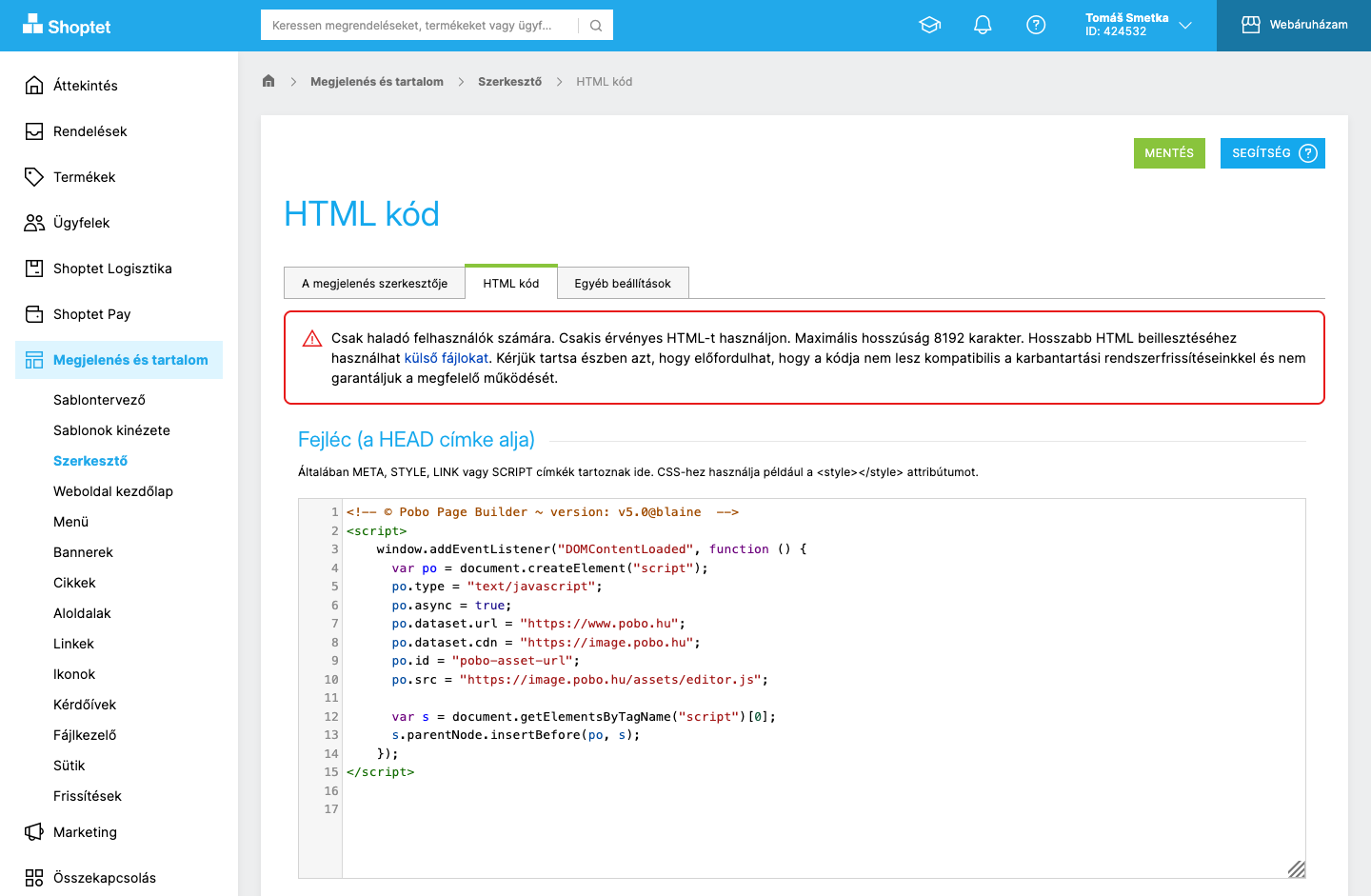The height and width of the screenshot is (896, 1371).
Task: Click the home breadcrumb icon
Action: [x=268, y=81]
